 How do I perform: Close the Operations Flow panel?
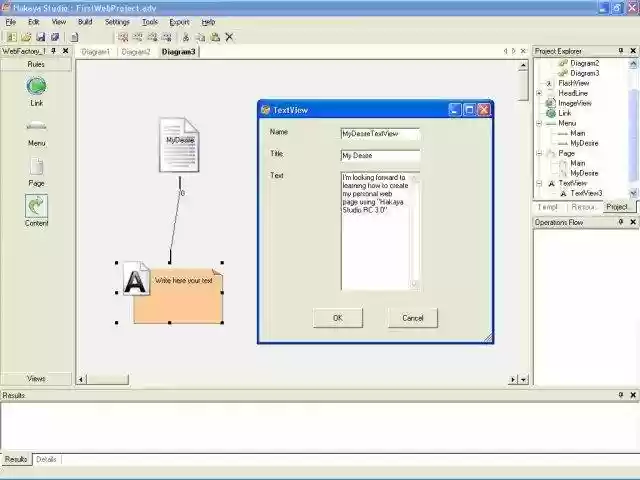click(633, 222)
